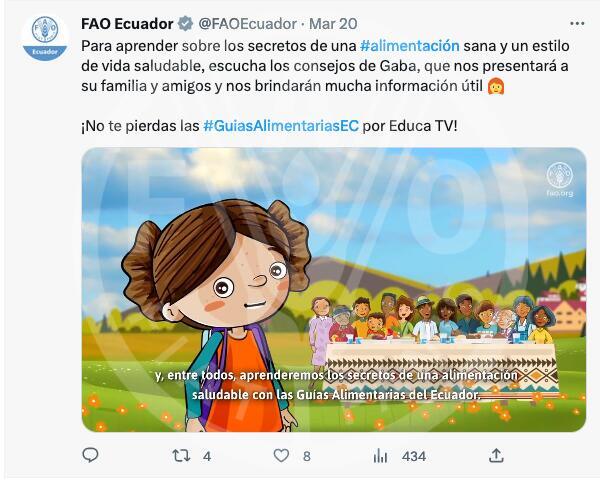Screen dimensions: 600x480
Task: Open the FAO Ecuador profile avatar
Action: pos(45,38)
